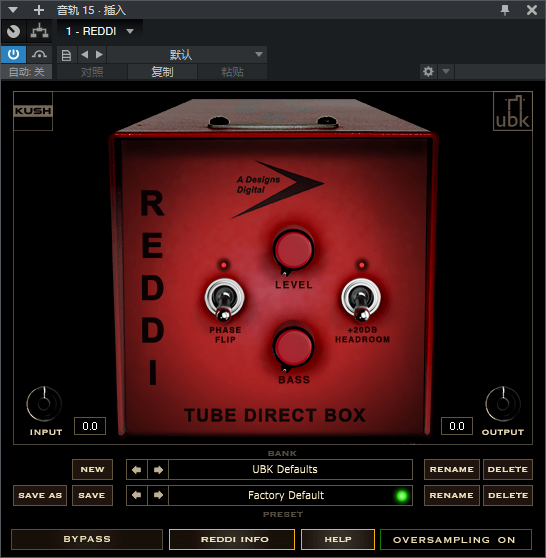Open the HELP button
The image size is (546, 558).
338,539
